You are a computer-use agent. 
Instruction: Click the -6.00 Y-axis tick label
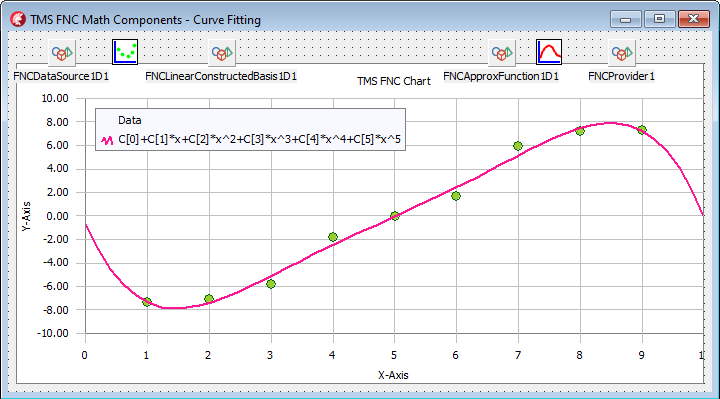click(x=55, y=287)
